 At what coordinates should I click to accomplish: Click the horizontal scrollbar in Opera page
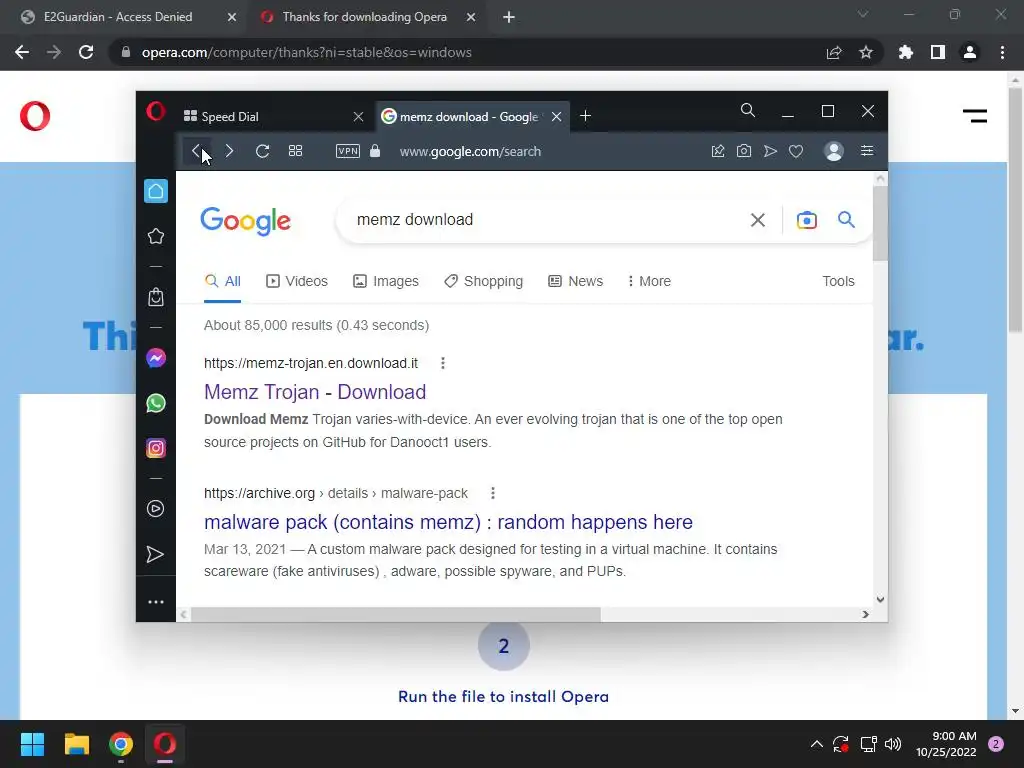[x=395, y=615]
